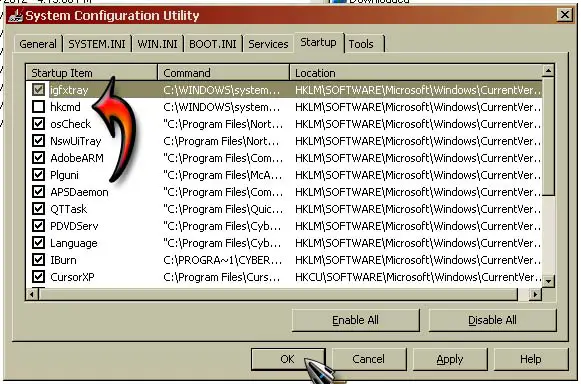Click the CursorXP HKCU registry location
Image resolution: width=581 pixels, height=384 pixels.
pos(418,277)
